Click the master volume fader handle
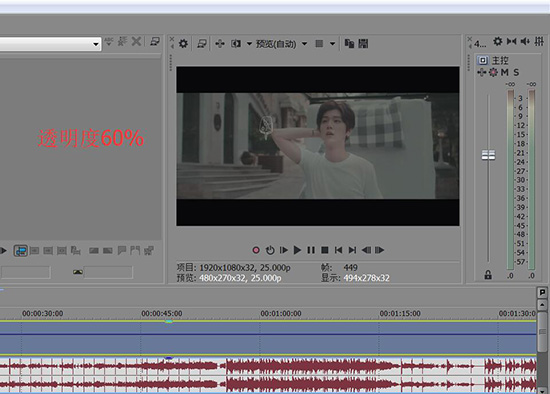550x394 pixels. (488, 155)
